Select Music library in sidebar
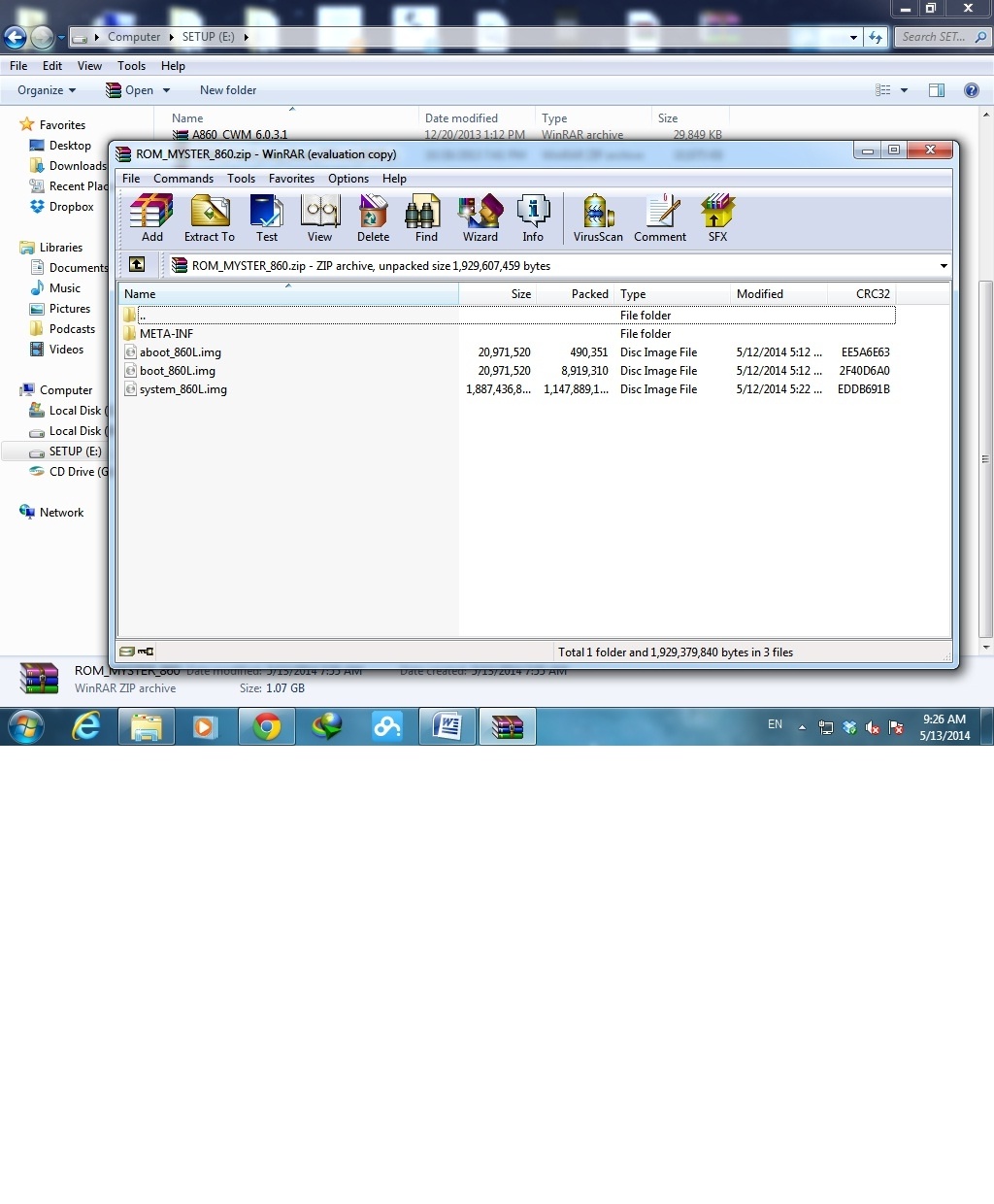Image resolution: width=994 pixels, height=1204 pixels. click(55, 288)
